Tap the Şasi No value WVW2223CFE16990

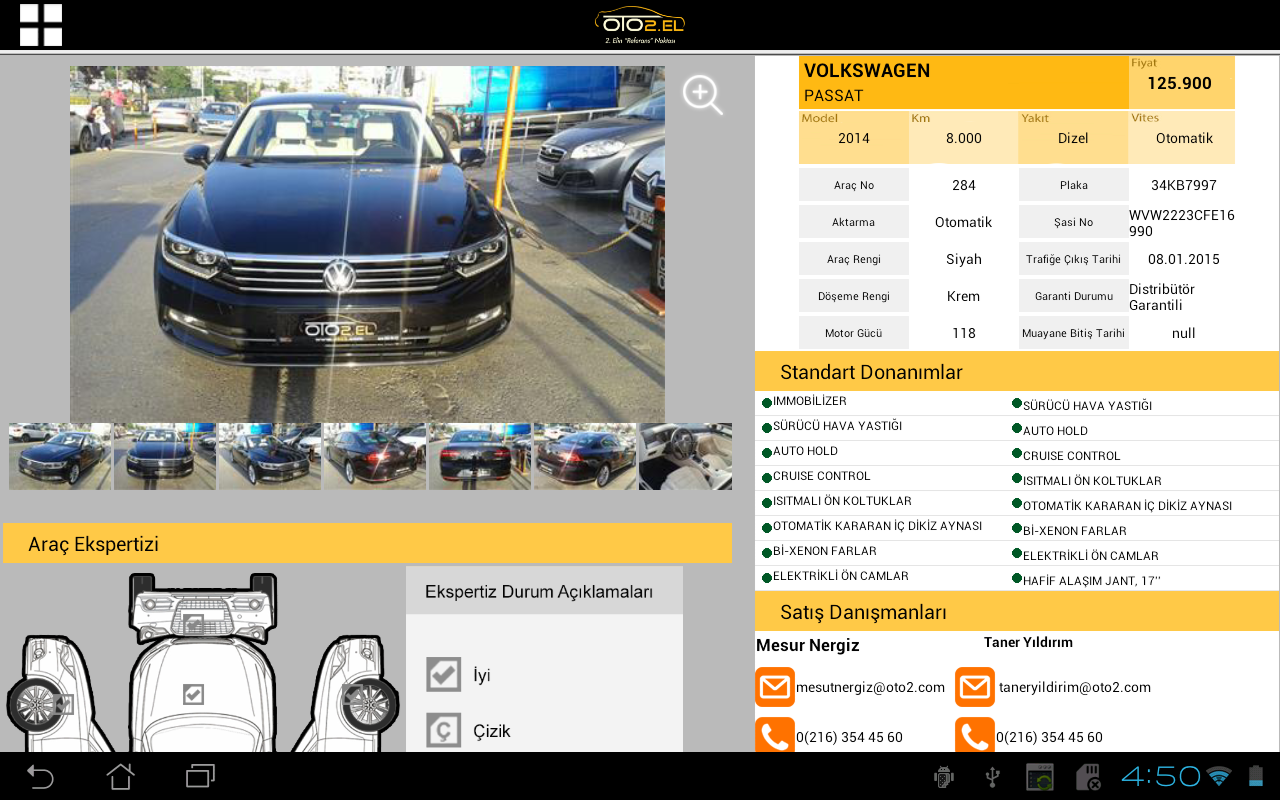1182,222
